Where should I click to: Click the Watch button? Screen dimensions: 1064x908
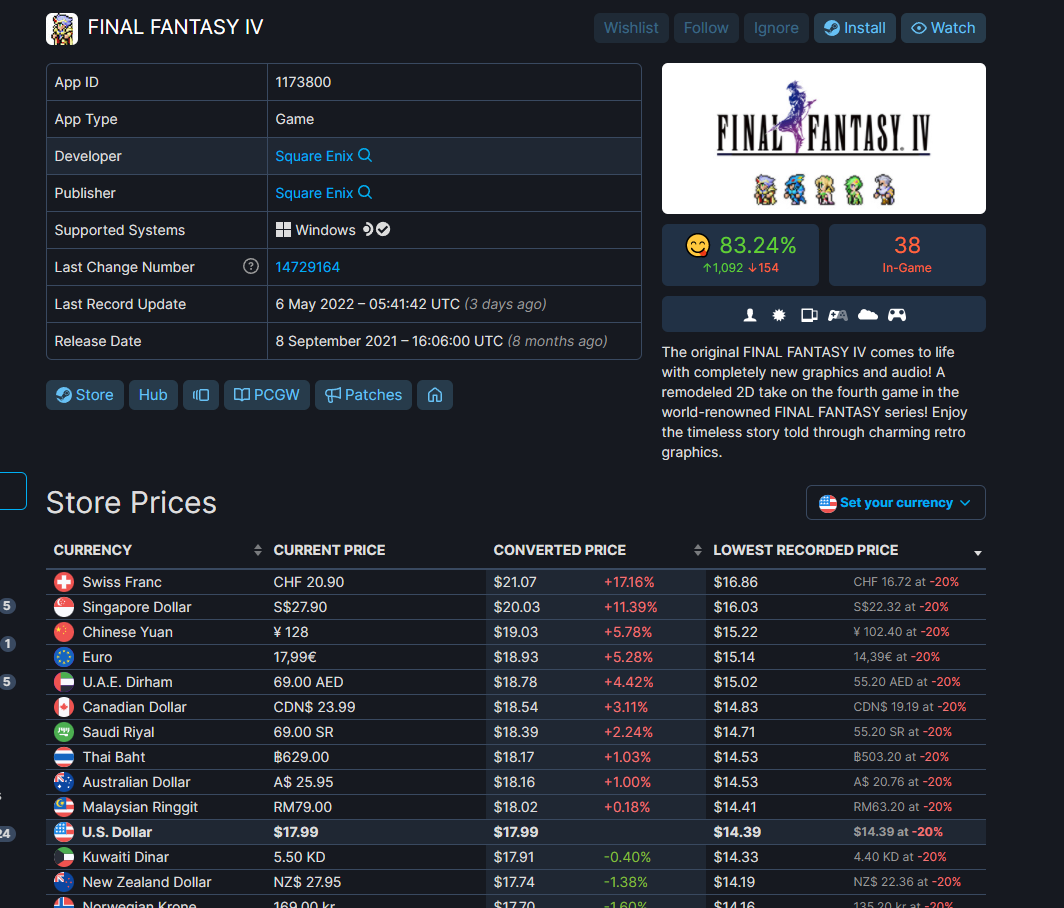coord(943,28)
